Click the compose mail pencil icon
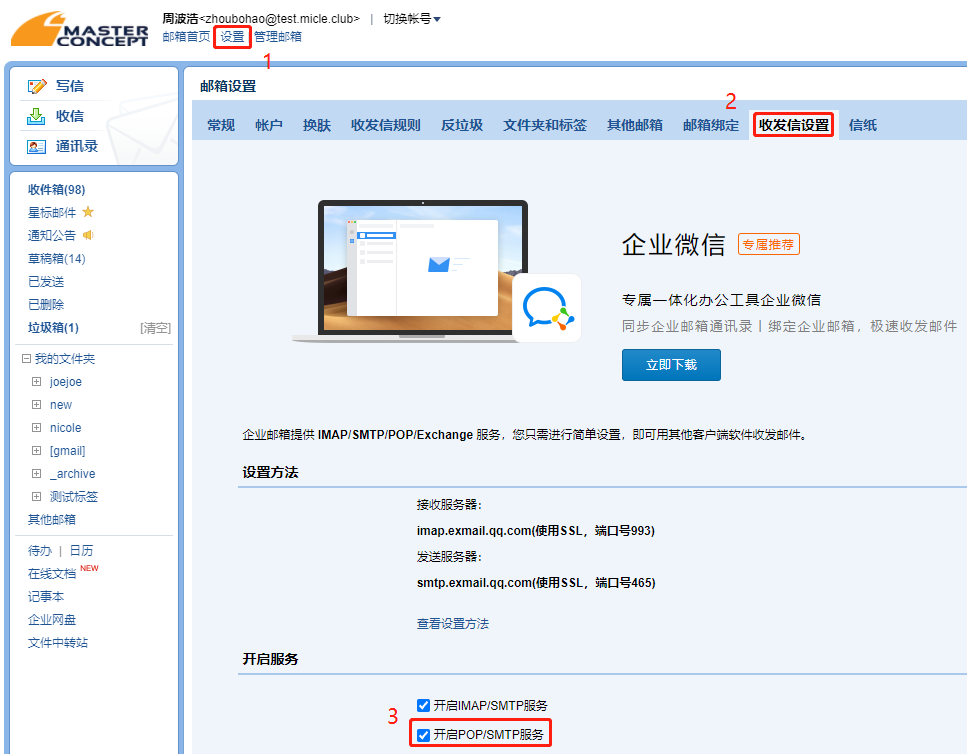The image size is (967, 754). [x=37, y=86]
